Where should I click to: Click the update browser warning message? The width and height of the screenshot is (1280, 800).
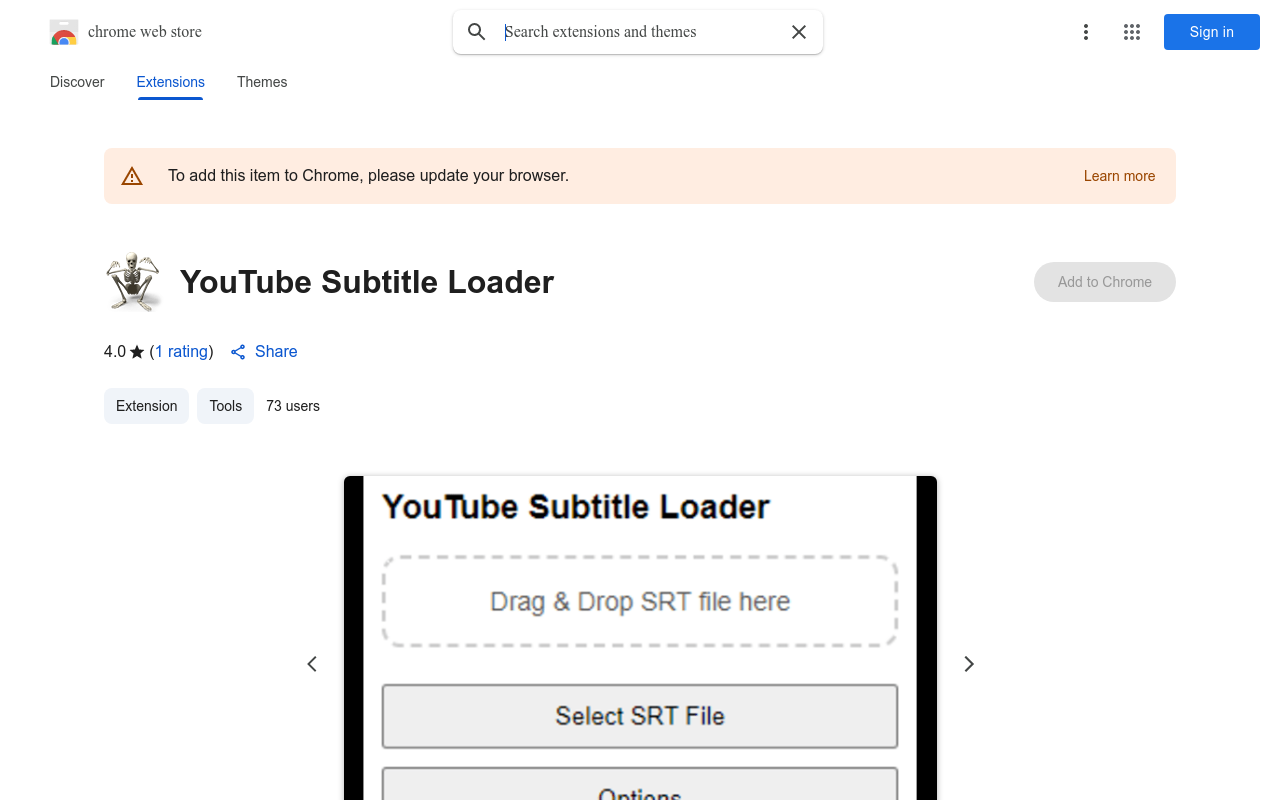click(368, 176)
